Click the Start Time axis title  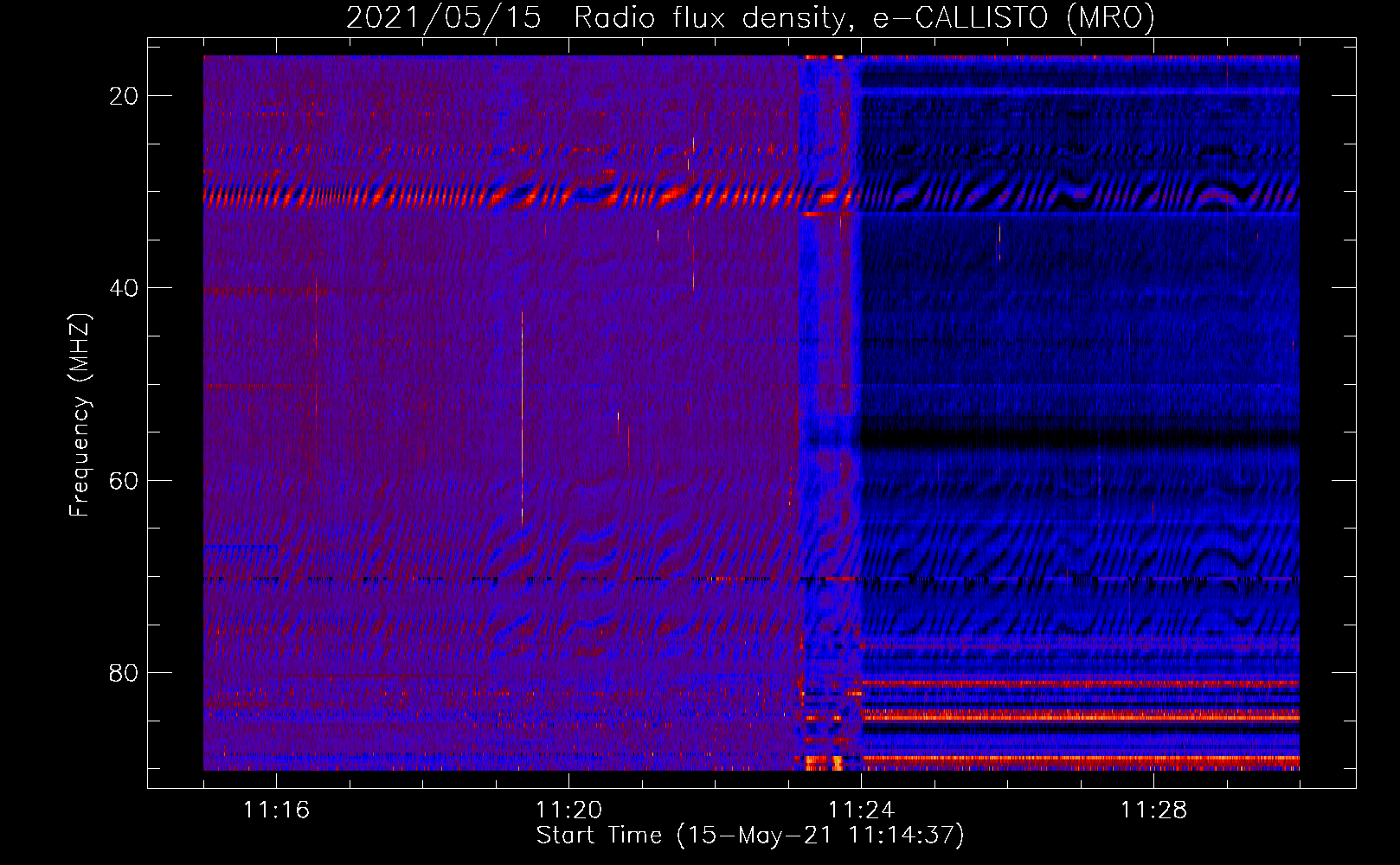750,836
